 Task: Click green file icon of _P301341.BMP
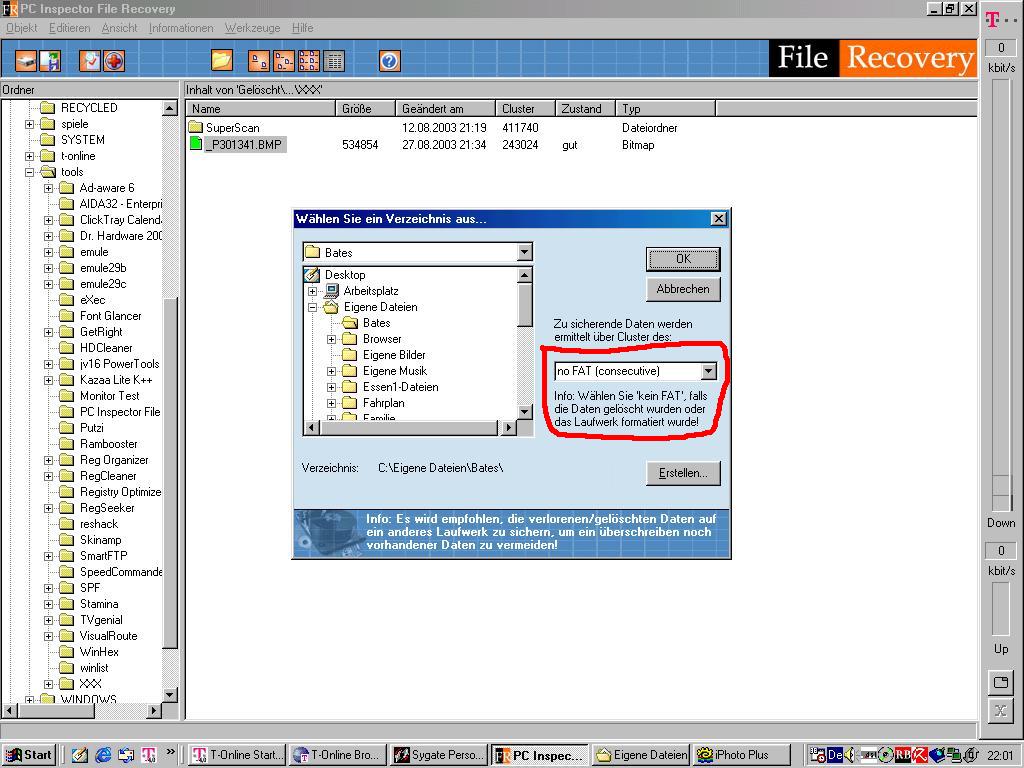point(196,144)
